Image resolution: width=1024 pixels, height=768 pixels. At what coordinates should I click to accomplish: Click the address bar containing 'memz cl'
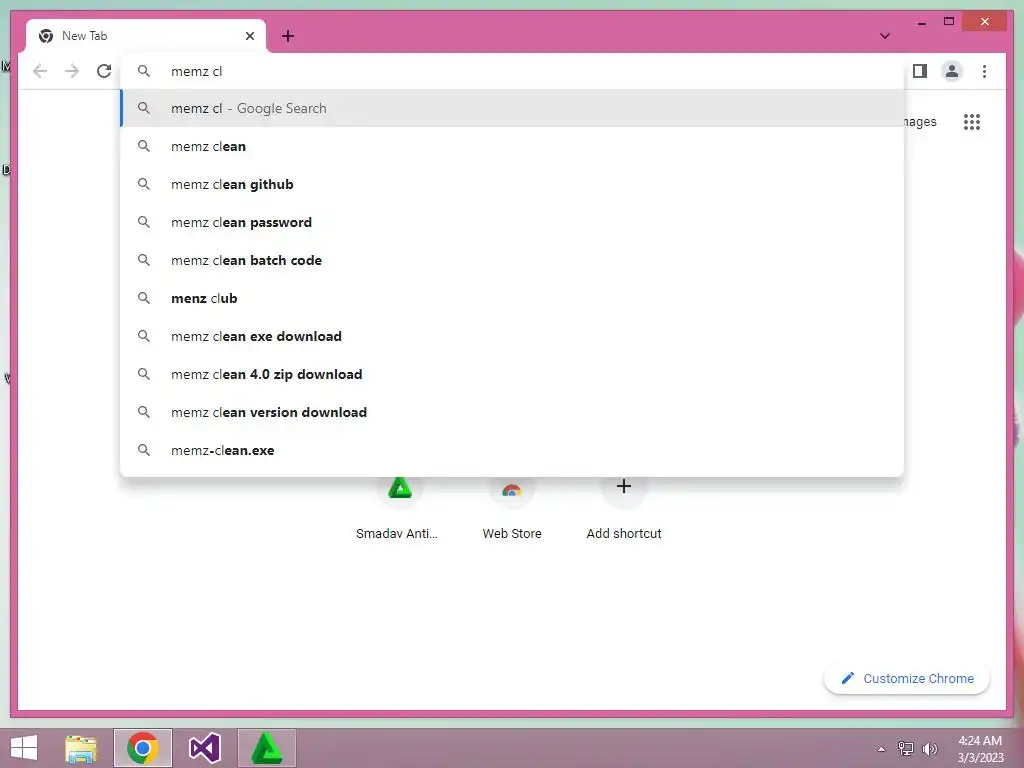click(x=513, y=71)
